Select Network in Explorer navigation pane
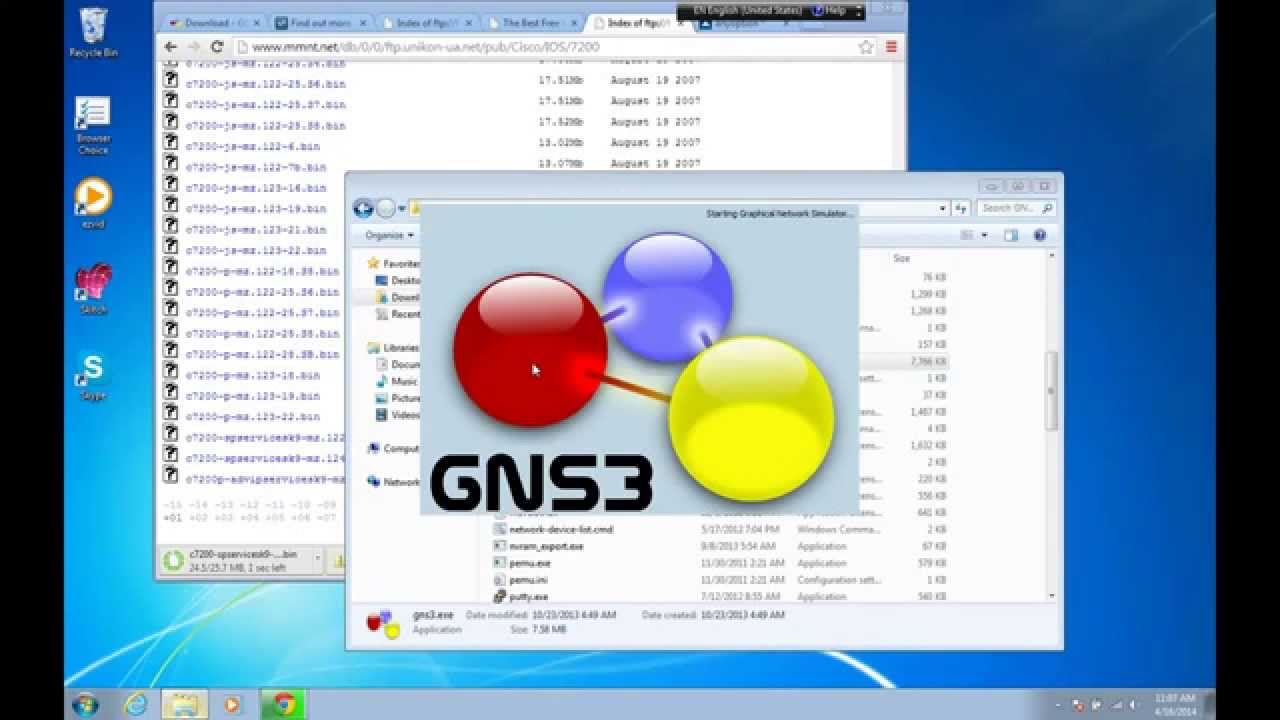 394,481
